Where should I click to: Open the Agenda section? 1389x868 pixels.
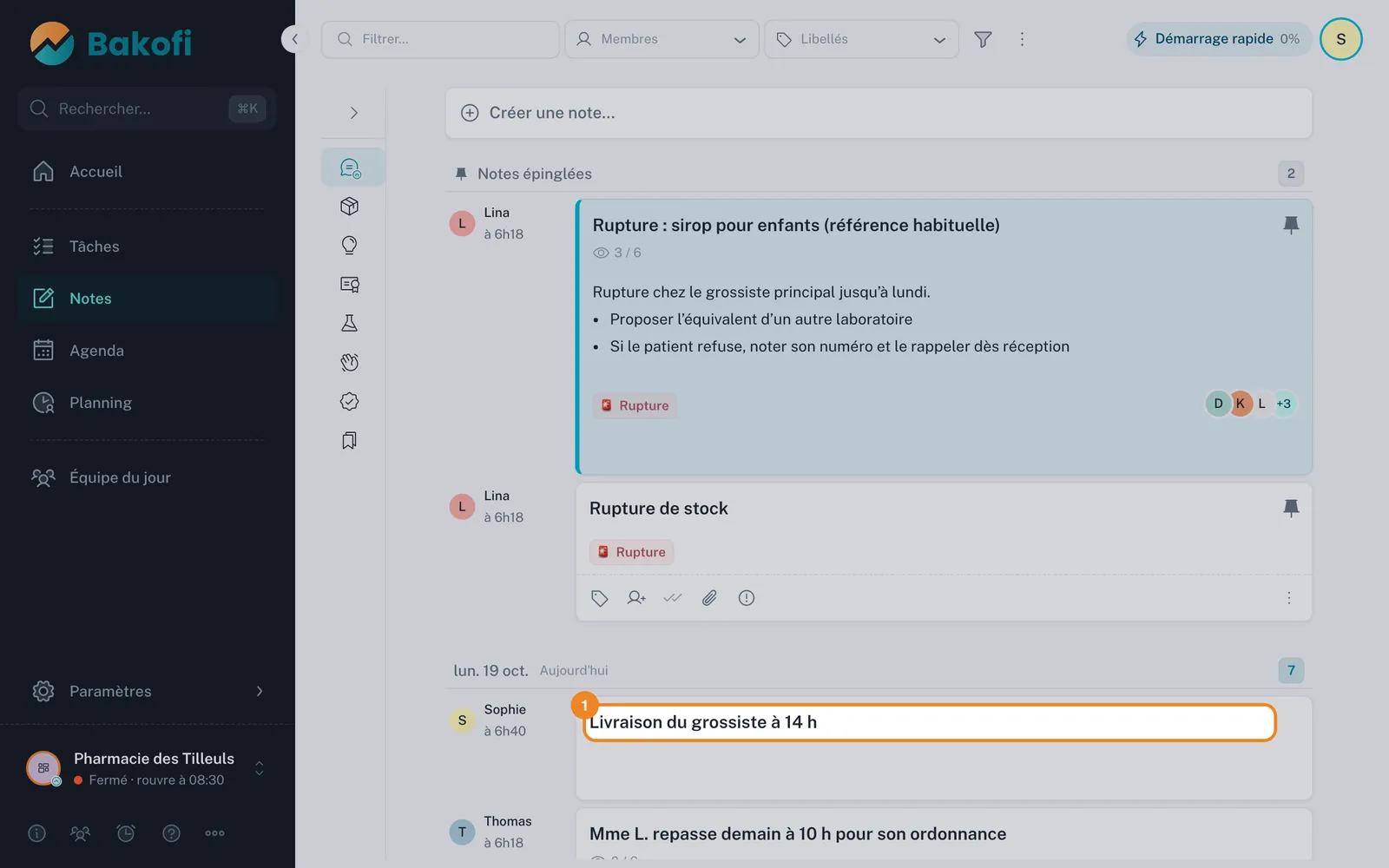[x=148, y=351]
